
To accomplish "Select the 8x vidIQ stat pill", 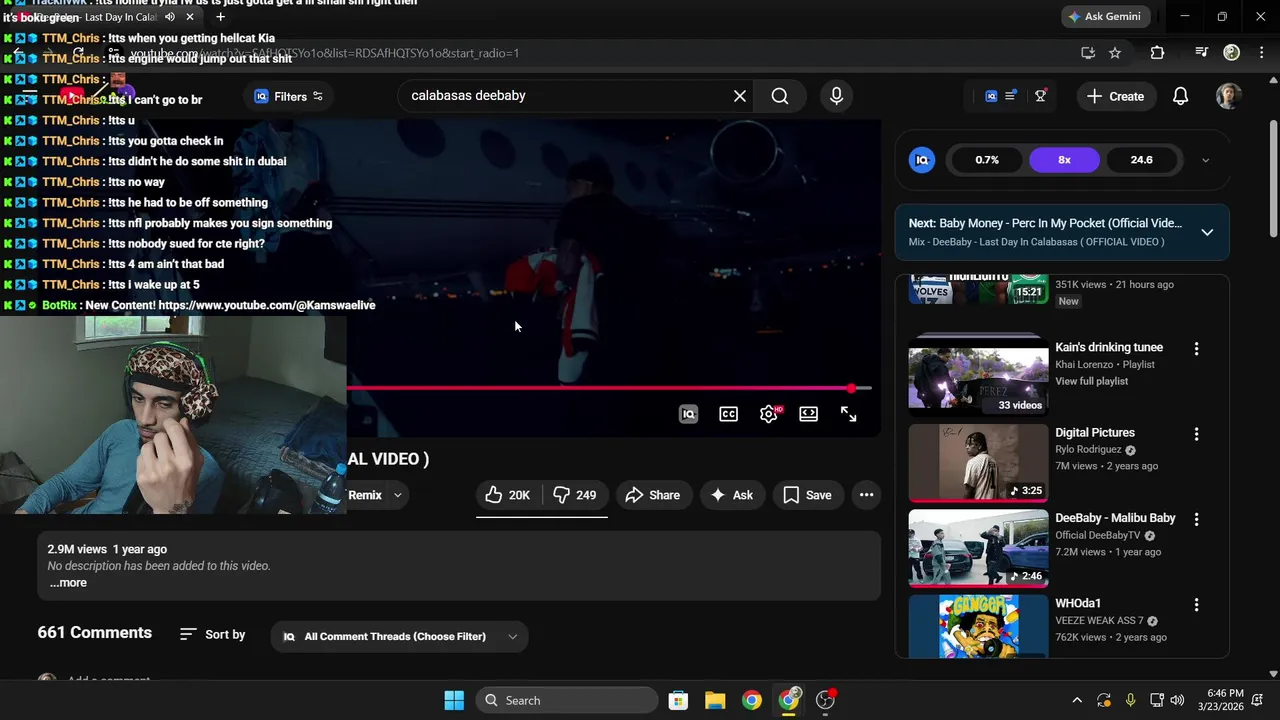I will click(1064, 160).
